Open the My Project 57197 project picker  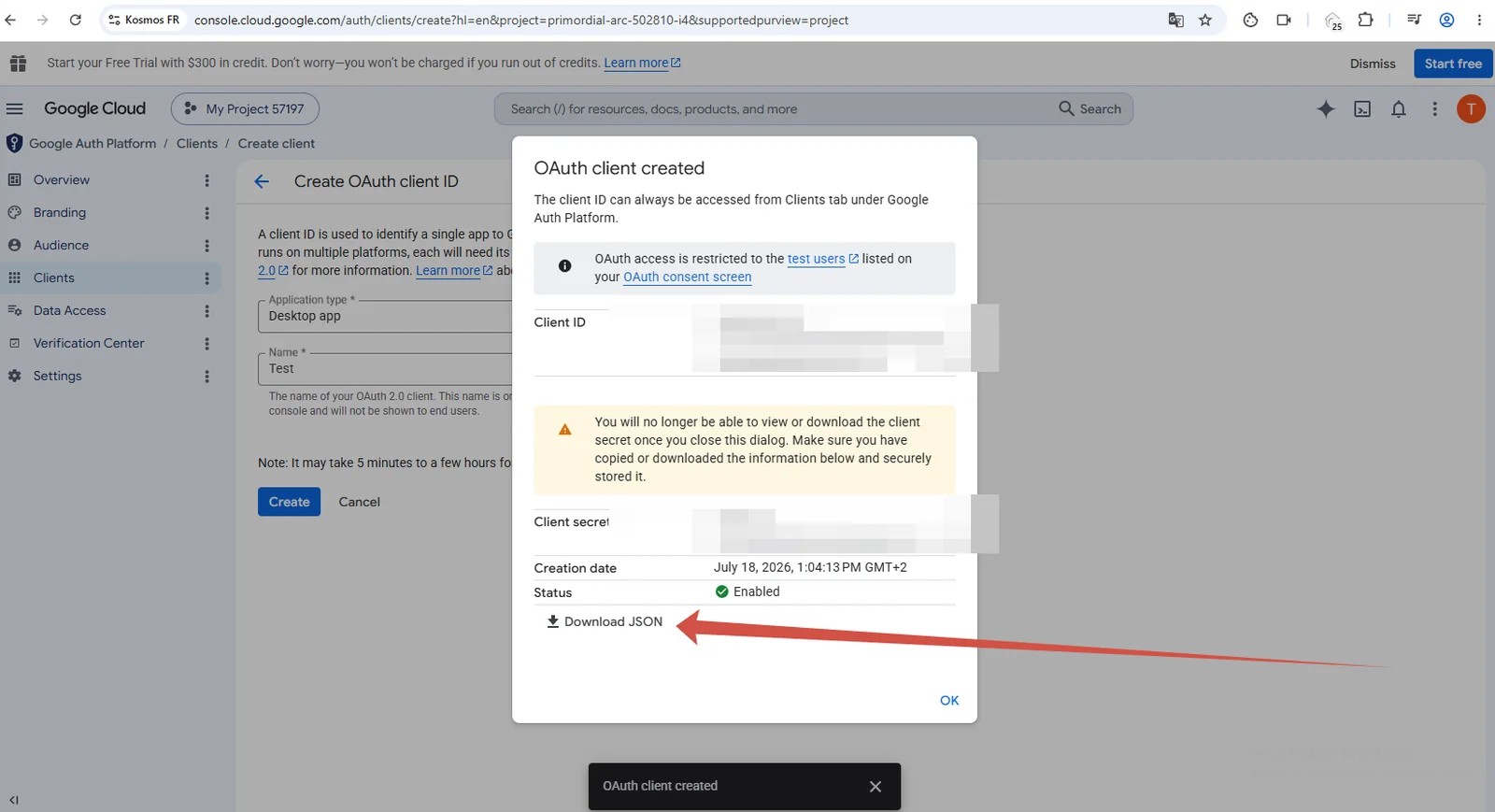click(x=245, y=108)
